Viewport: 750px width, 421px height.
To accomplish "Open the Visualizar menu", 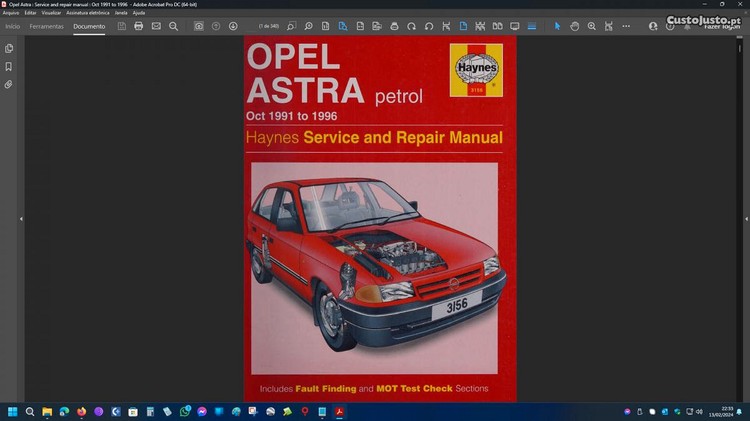I will (51, 13).
